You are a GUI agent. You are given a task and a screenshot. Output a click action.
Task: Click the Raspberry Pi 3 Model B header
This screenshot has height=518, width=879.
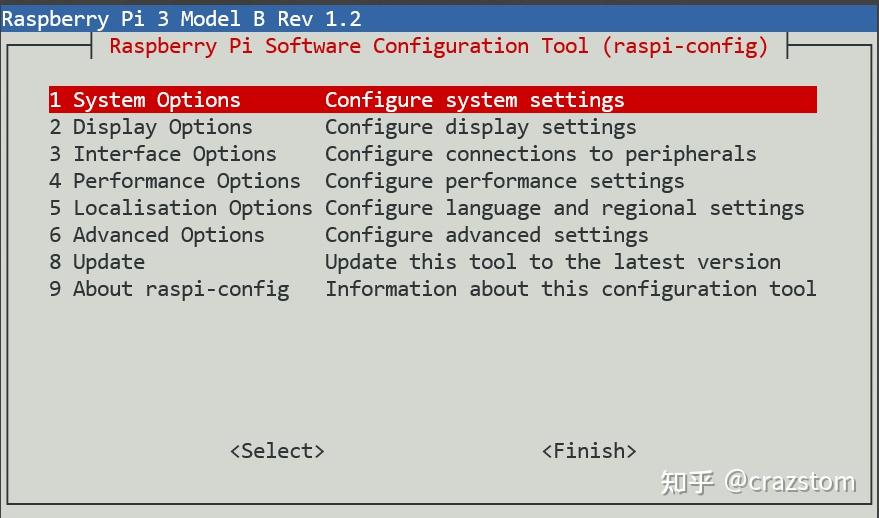pos(181,19)
